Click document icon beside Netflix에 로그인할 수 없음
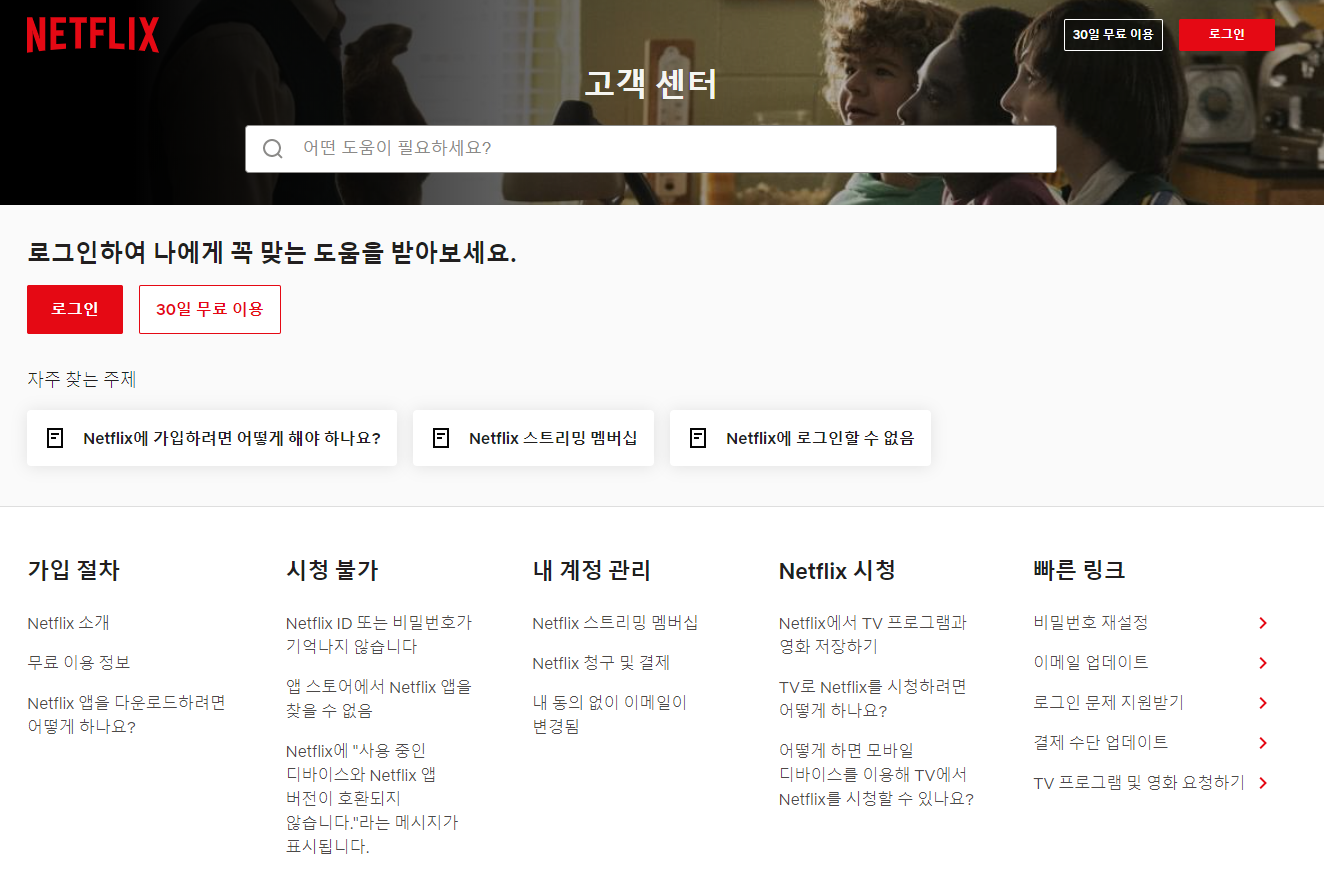 tap(698, 438)
